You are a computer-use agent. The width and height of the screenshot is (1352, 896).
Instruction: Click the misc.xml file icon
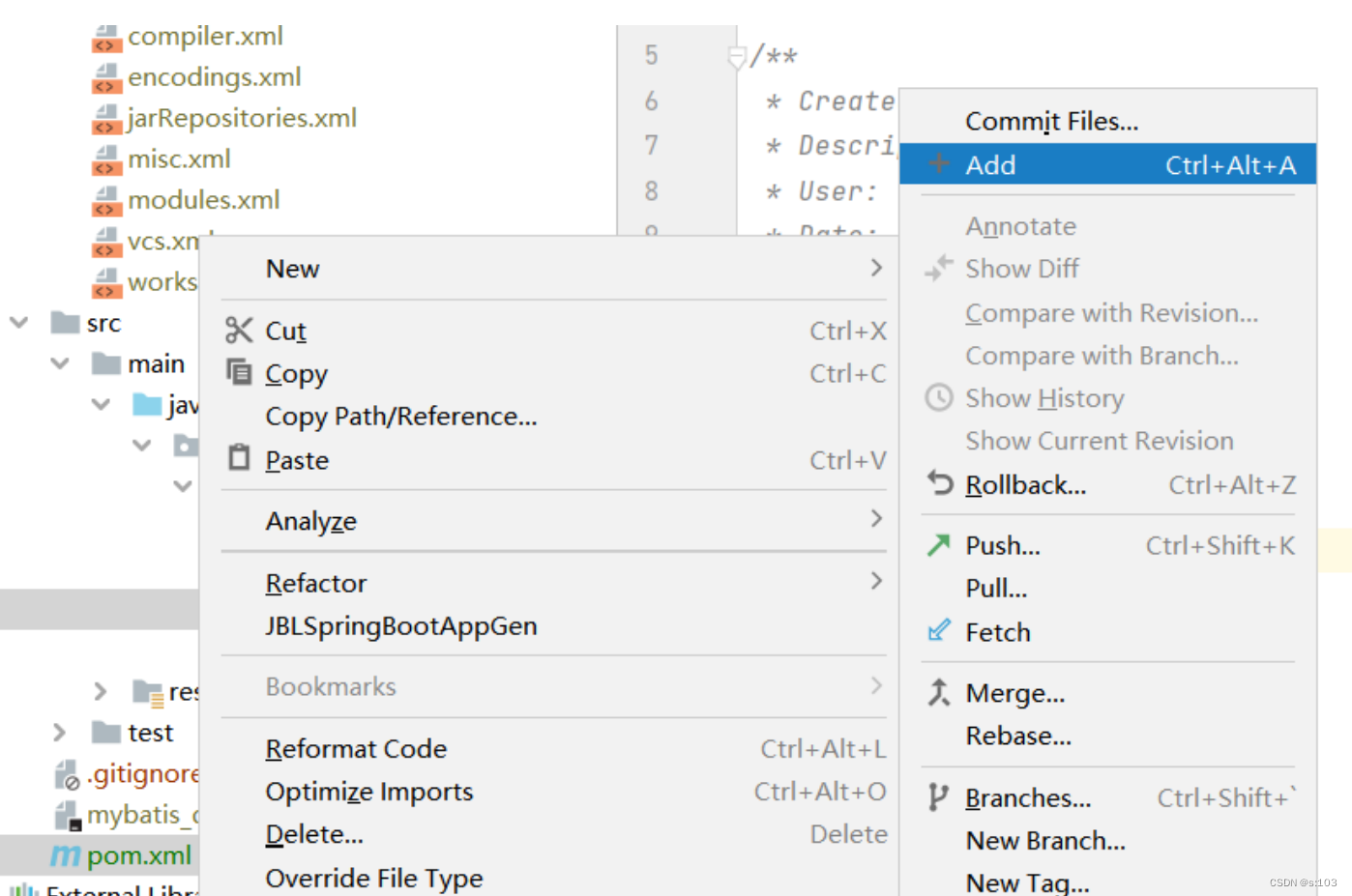pyautogui.click(x=106, y=160)
